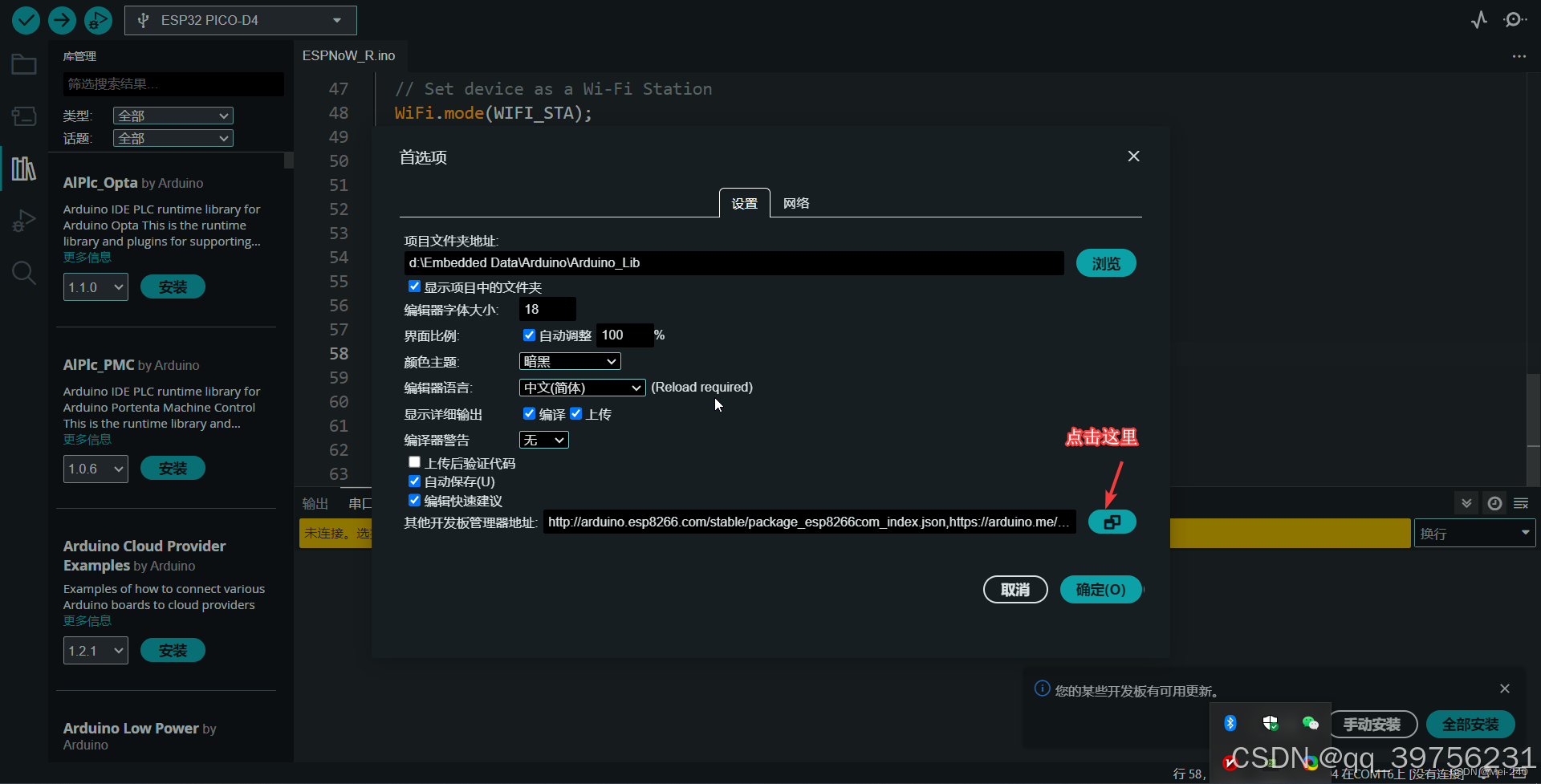Toggle verbose output 上传 checkbox

point(575,413)
